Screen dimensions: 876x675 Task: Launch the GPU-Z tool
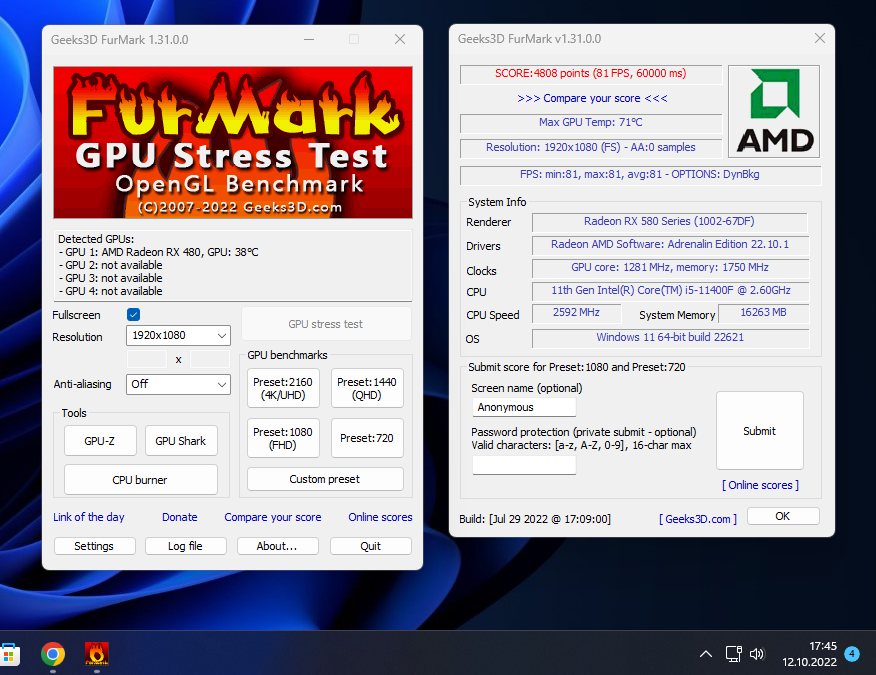click(x=100, y=441)
